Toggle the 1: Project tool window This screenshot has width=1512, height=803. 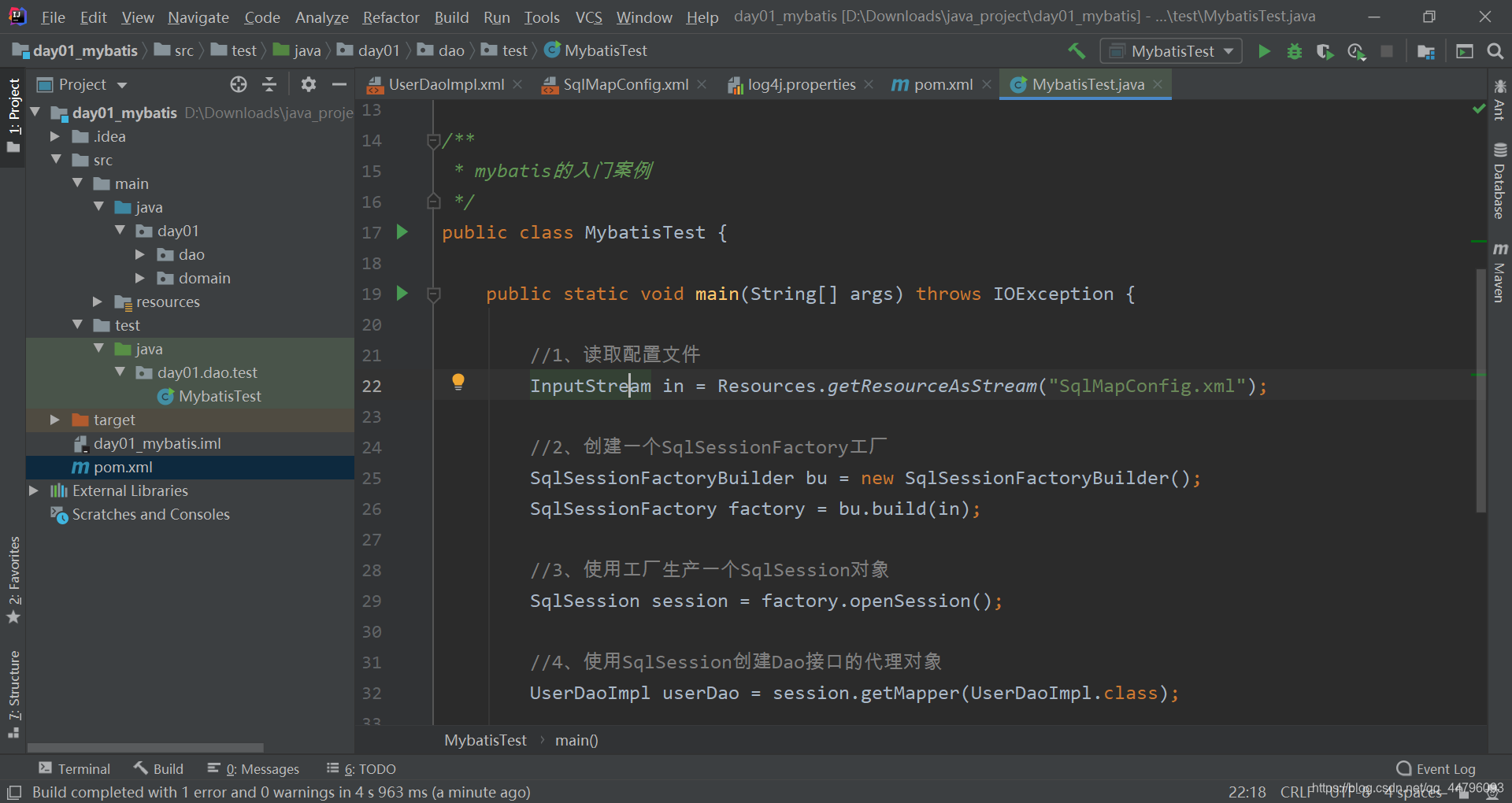(13, 117)
